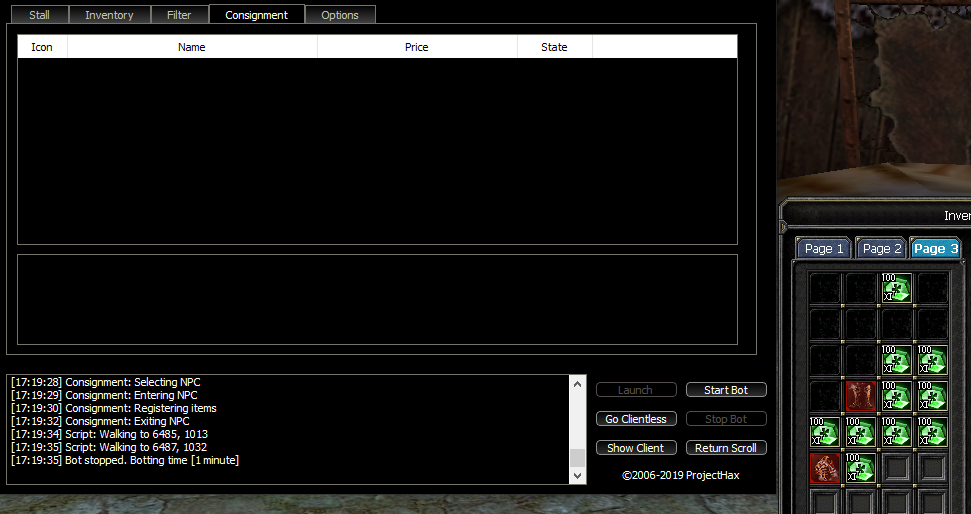Switch to inventory Page 1
The image size is (971, 514).
(824, 249)
